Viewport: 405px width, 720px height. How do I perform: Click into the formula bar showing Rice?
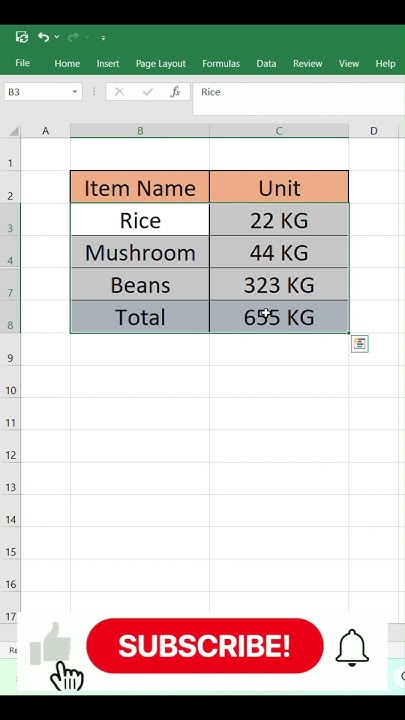pyautogui.click(x=298, y=93)
